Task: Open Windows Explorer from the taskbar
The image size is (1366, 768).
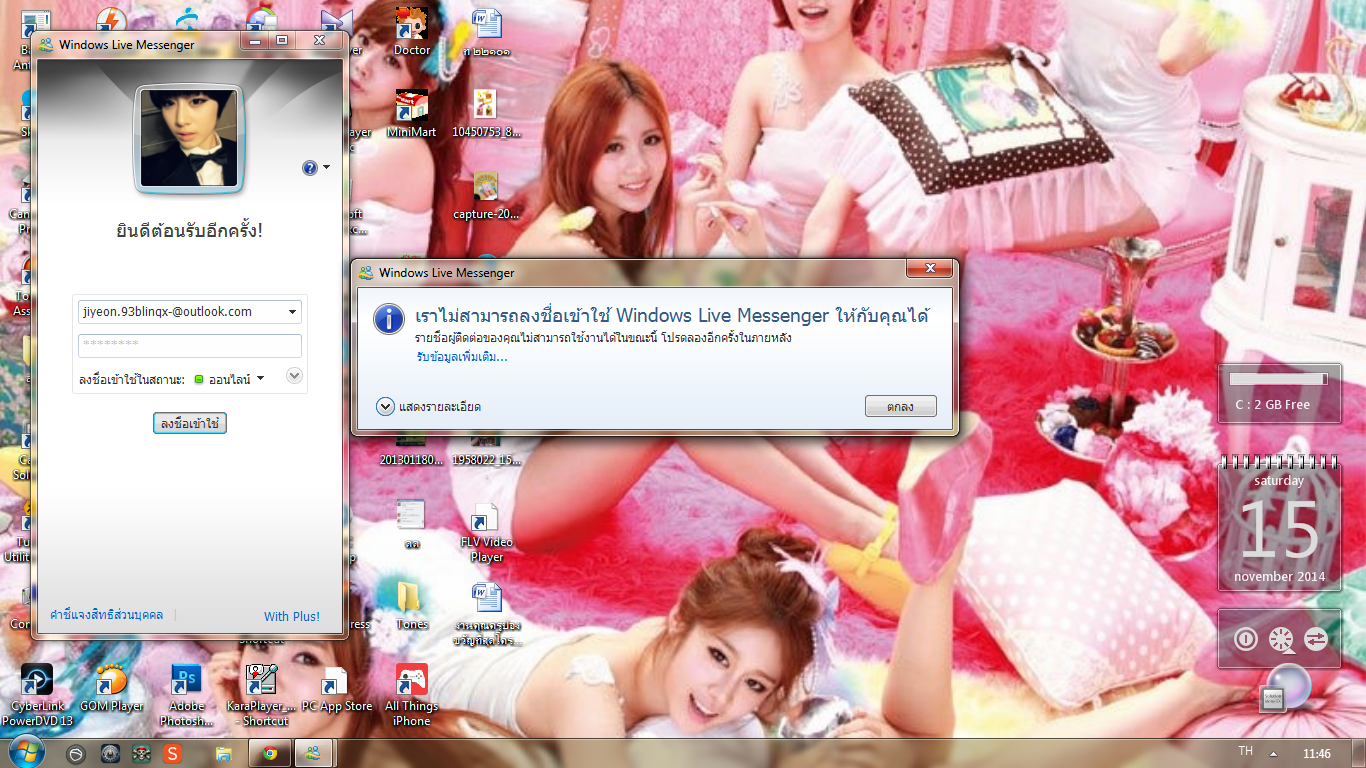Action: pyautogui.click(x=223, y=753)
